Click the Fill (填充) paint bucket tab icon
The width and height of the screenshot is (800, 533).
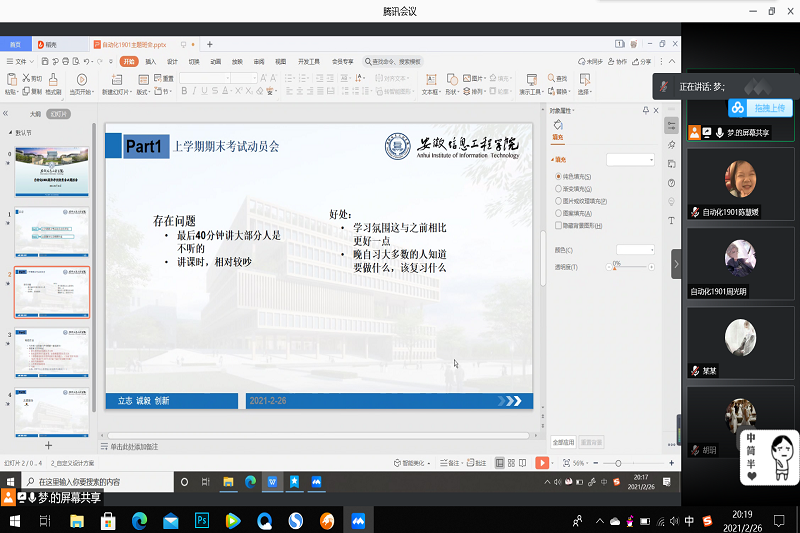[x=558, y=125]
